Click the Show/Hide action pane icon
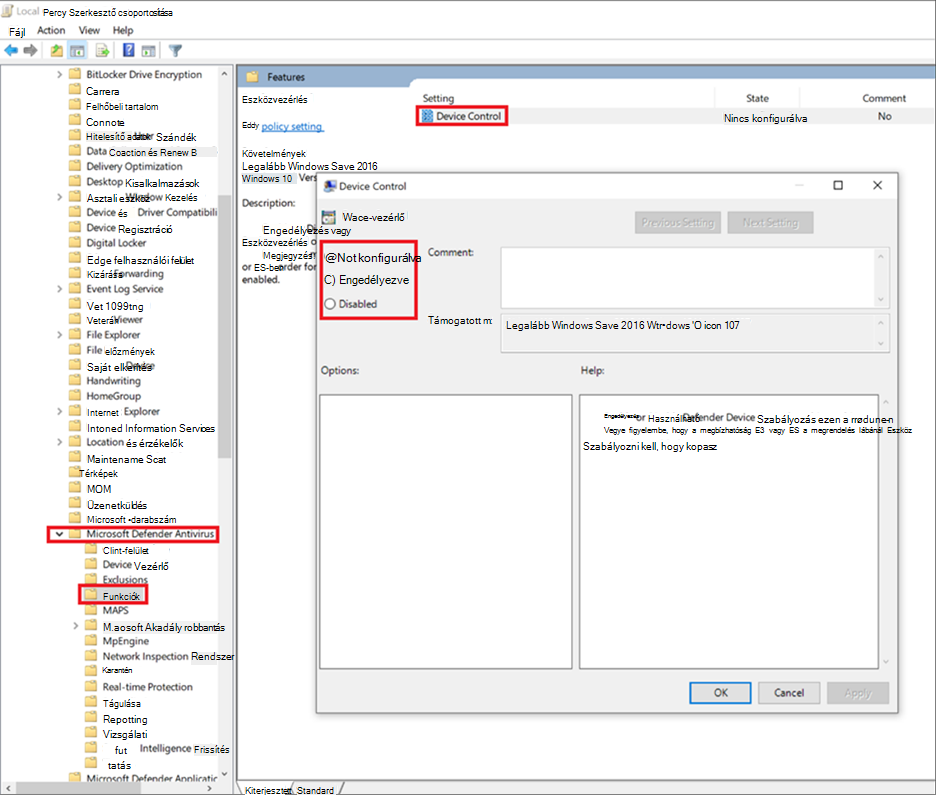The image size is (936, 795). tap(149, 51)
